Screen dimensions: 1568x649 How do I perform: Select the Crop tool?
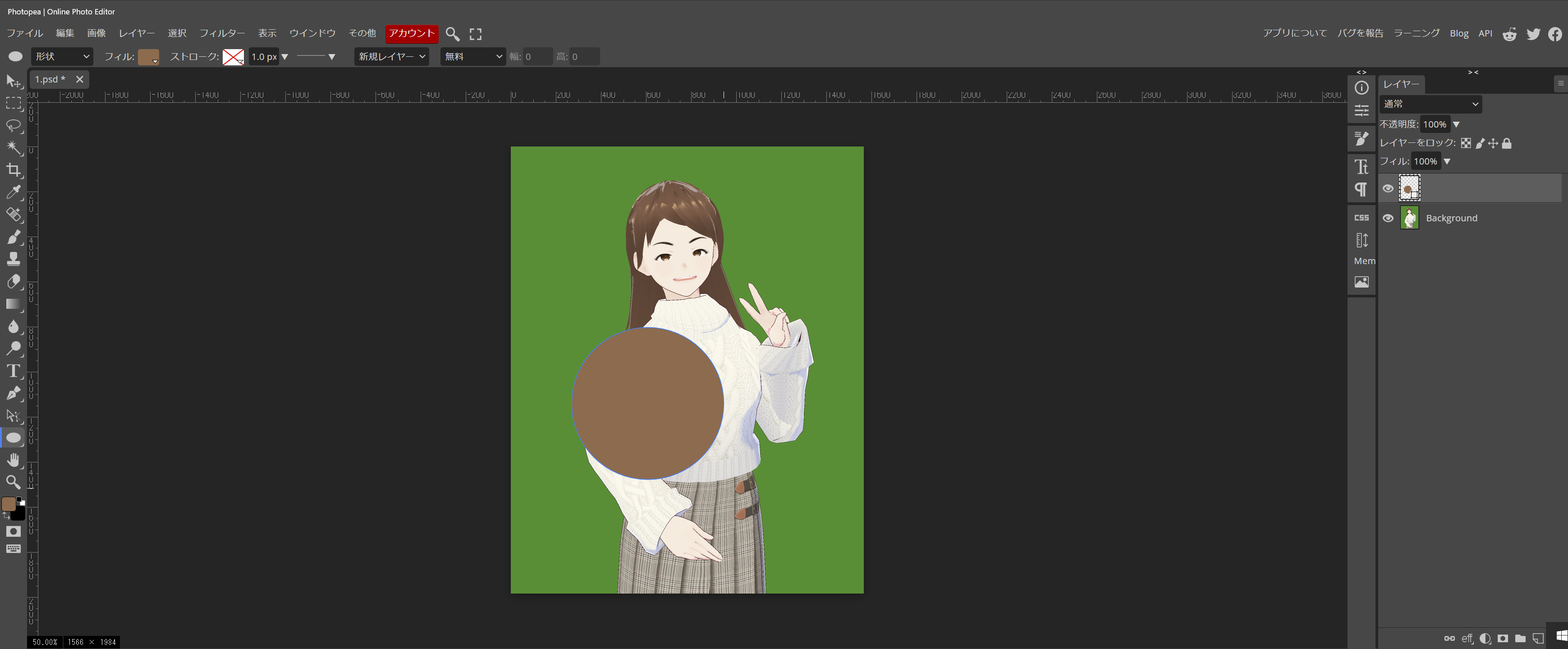(x=14, y=170)
